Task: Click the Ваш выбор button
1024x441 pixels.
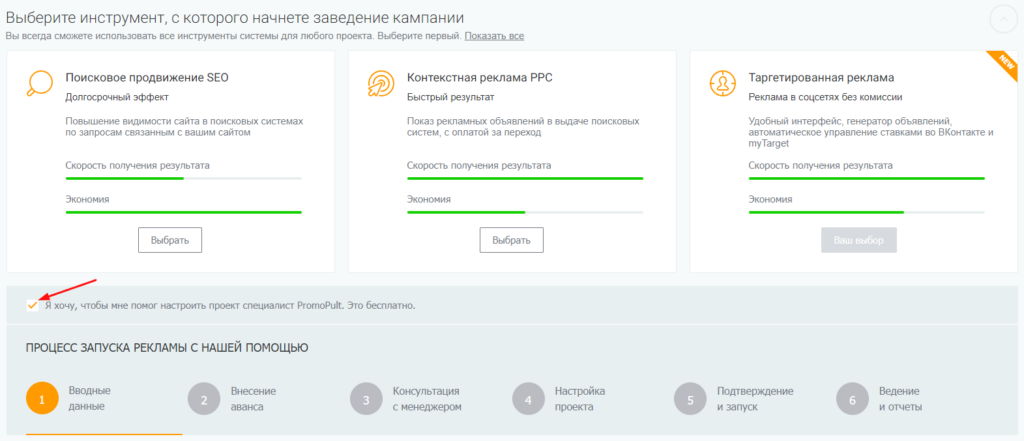Action: (x=858, y=241)
